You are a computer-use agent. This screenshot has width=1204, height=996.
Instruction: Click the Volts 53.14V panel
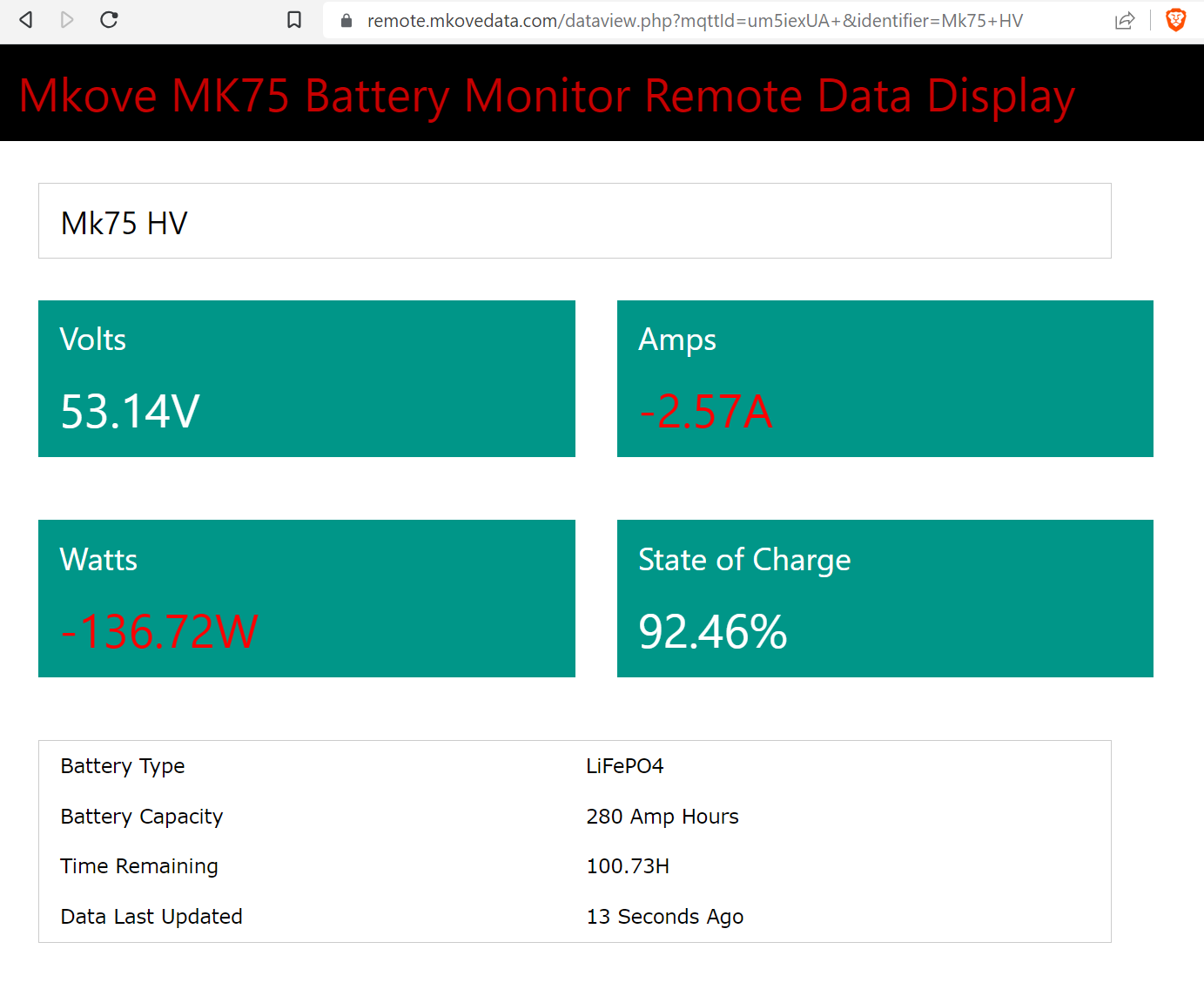click(306, 379)
